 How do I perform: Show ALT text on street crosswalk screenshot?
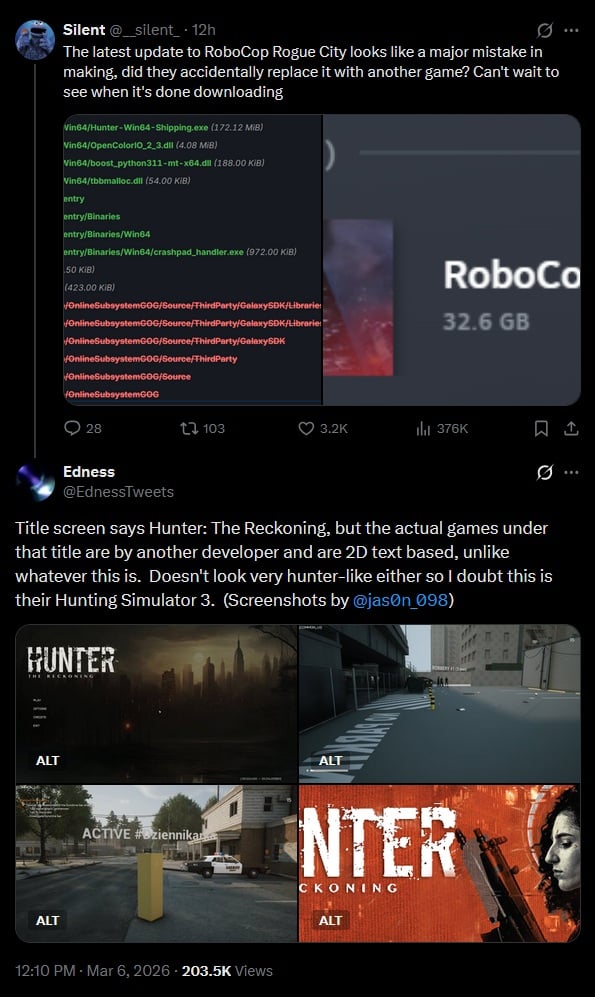click(x=331, y=760)
